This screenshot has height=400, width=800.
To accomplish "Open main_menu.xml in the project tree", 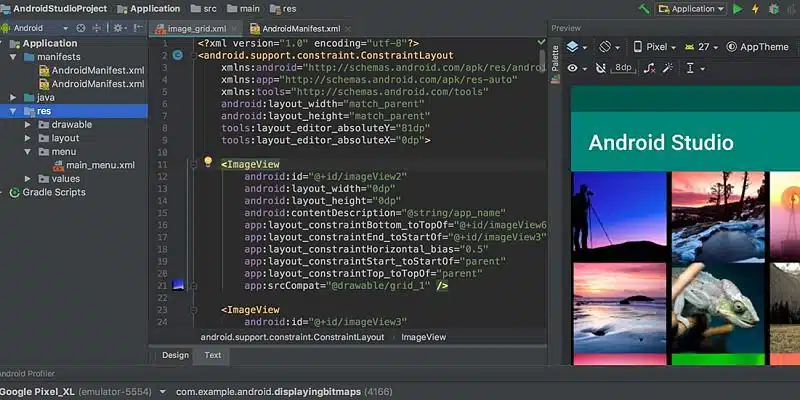I will [x=99, y=165].
